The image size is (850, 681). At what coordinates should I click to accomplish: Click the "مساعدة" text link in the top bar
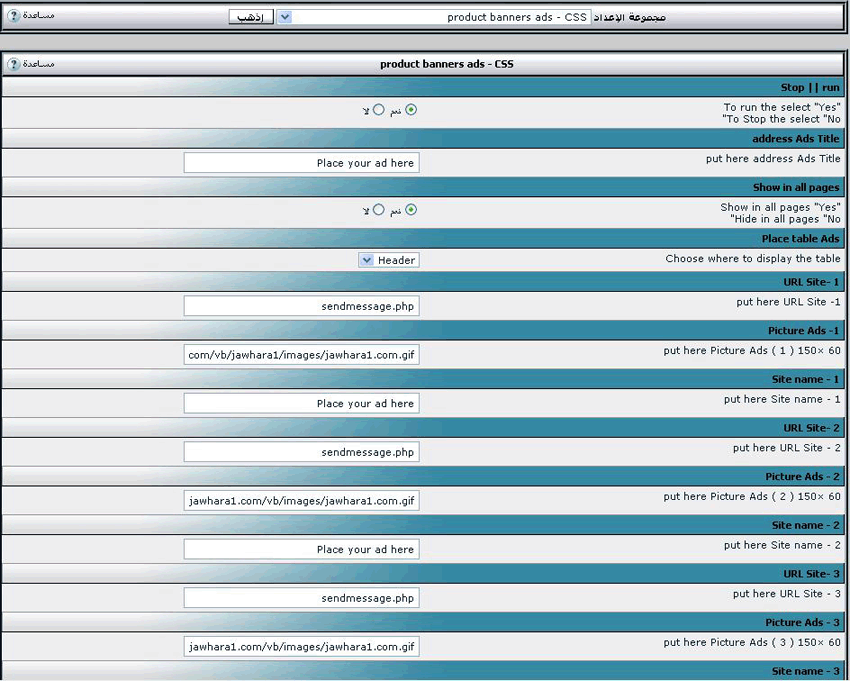(x=39, y=17)
